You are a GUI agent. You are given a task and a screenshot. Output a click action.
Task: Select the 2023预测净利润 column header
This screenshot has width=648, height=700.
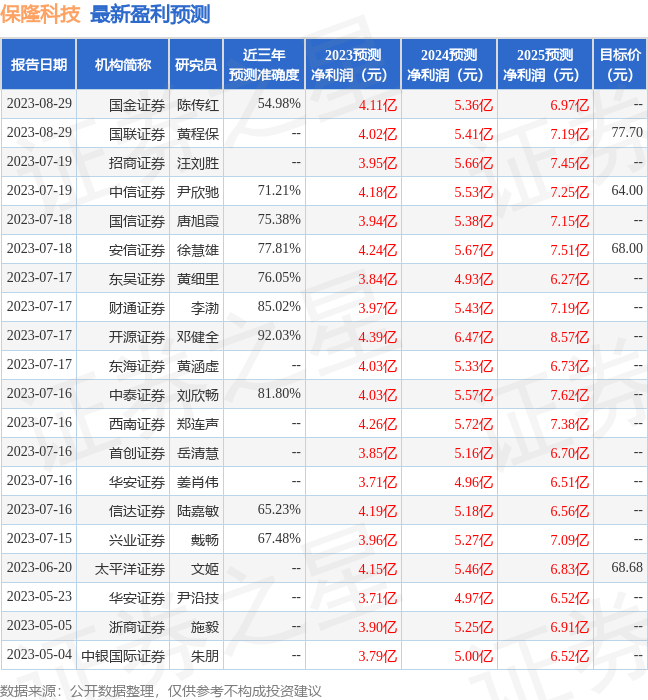(x=353, y=65)
